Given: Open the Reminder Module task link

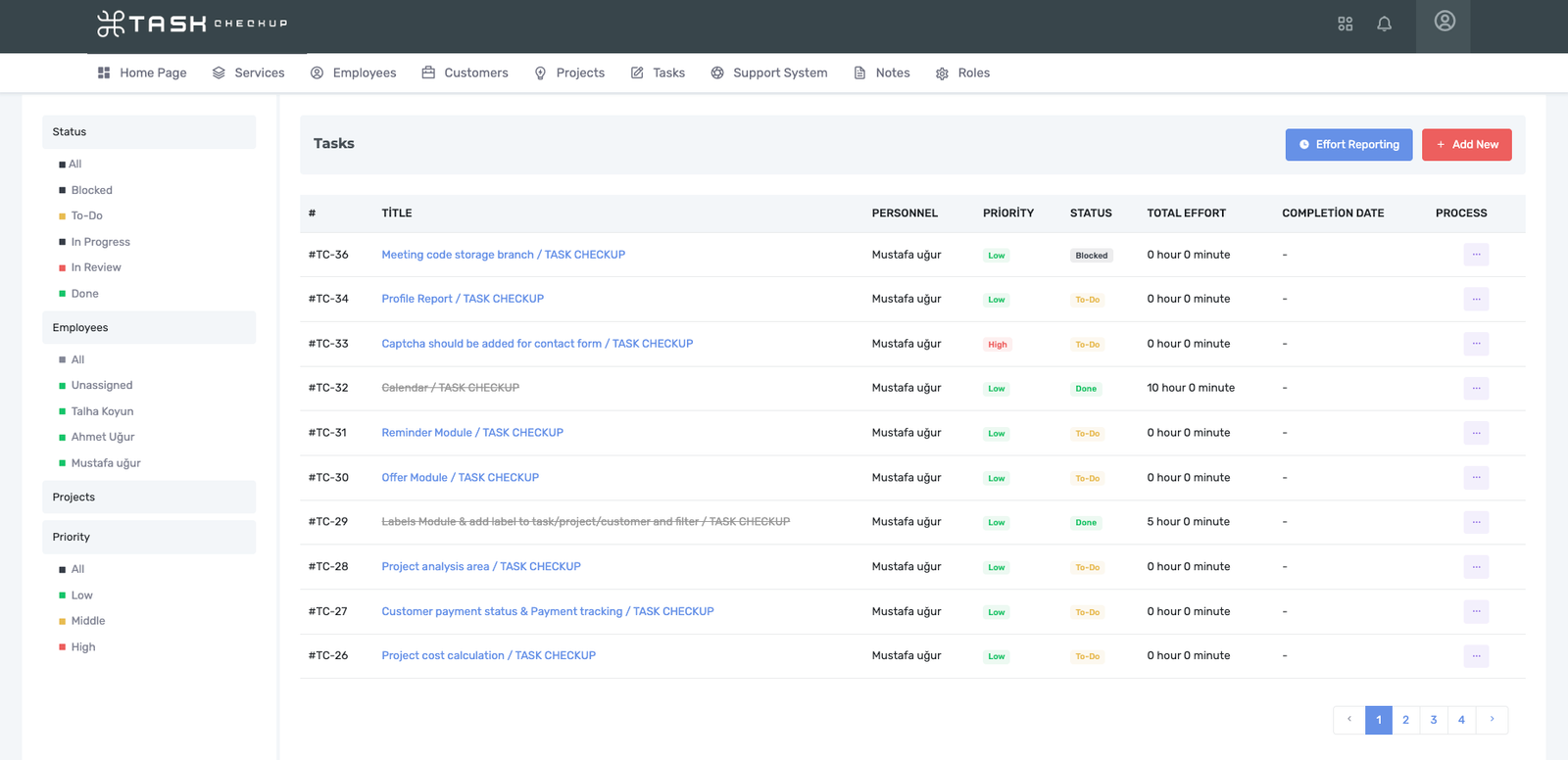Looking at the screenshot, I should [472, 433].
